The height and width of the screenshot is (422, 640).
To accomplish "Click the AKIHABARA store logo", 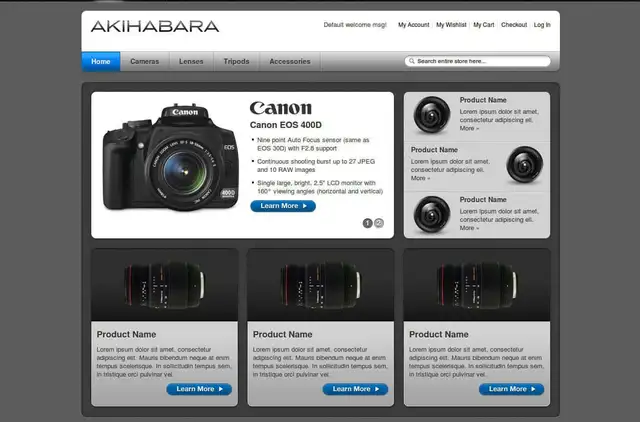I will pyautogui.click(x=155, y=27).
